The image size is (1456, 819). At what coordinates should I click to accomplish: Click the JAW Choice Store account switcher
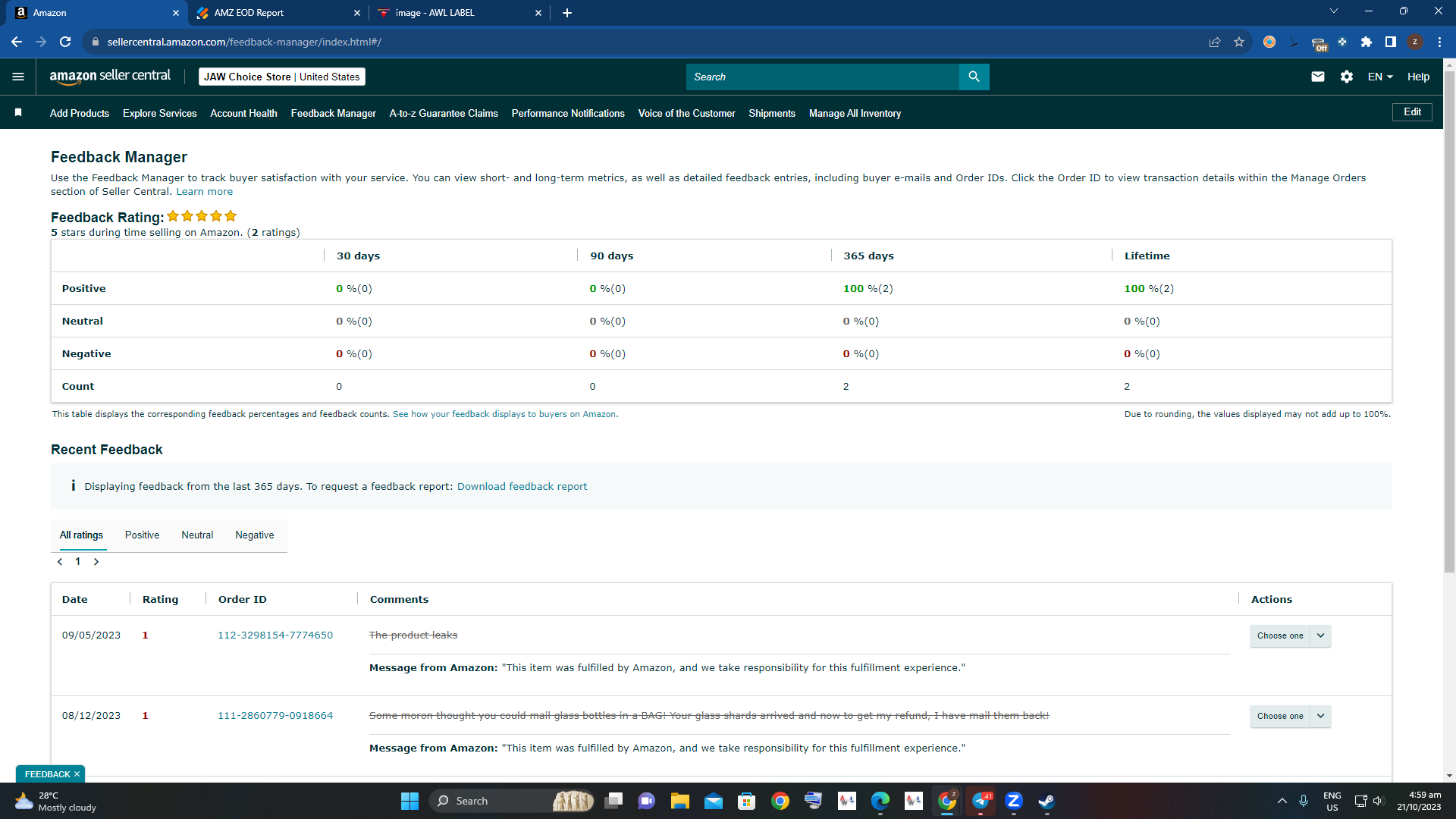tap(282, 77)
